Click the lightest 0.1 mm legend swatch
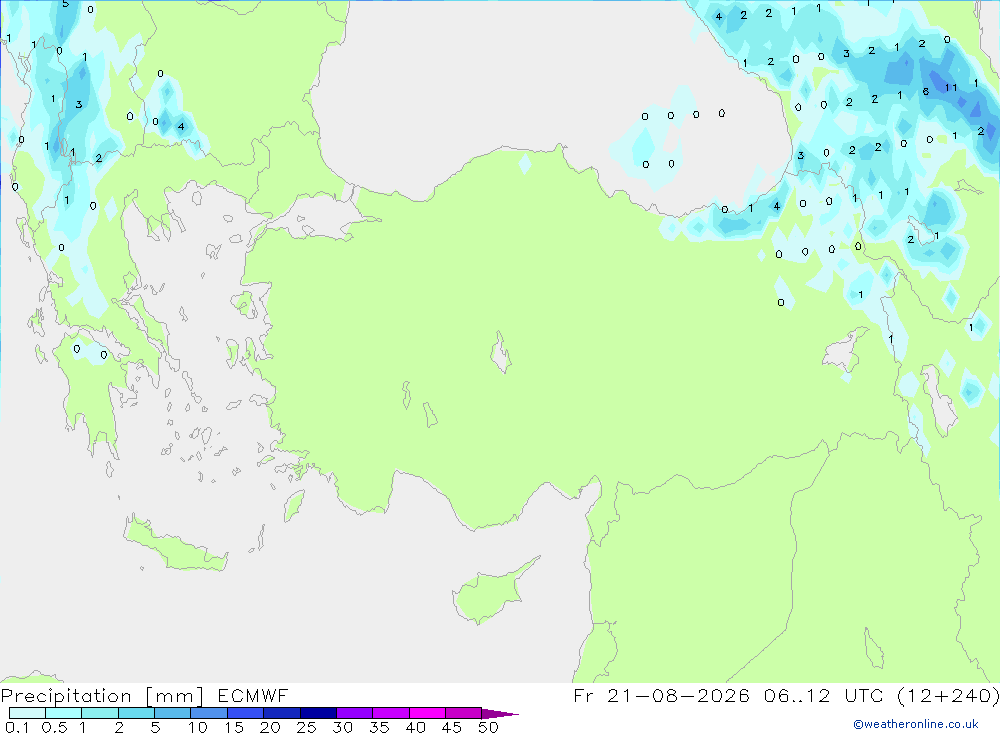This screenshot has width=1000, height=733. (27, 713)
